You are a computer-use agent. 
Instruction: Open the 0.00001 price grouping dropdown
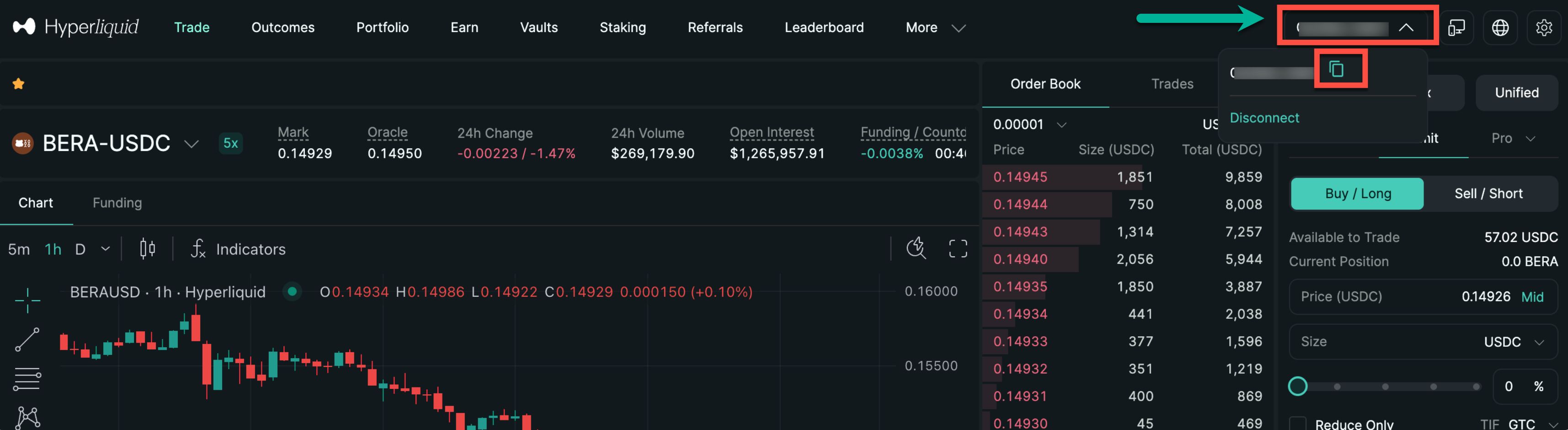tap(1029, 124)
